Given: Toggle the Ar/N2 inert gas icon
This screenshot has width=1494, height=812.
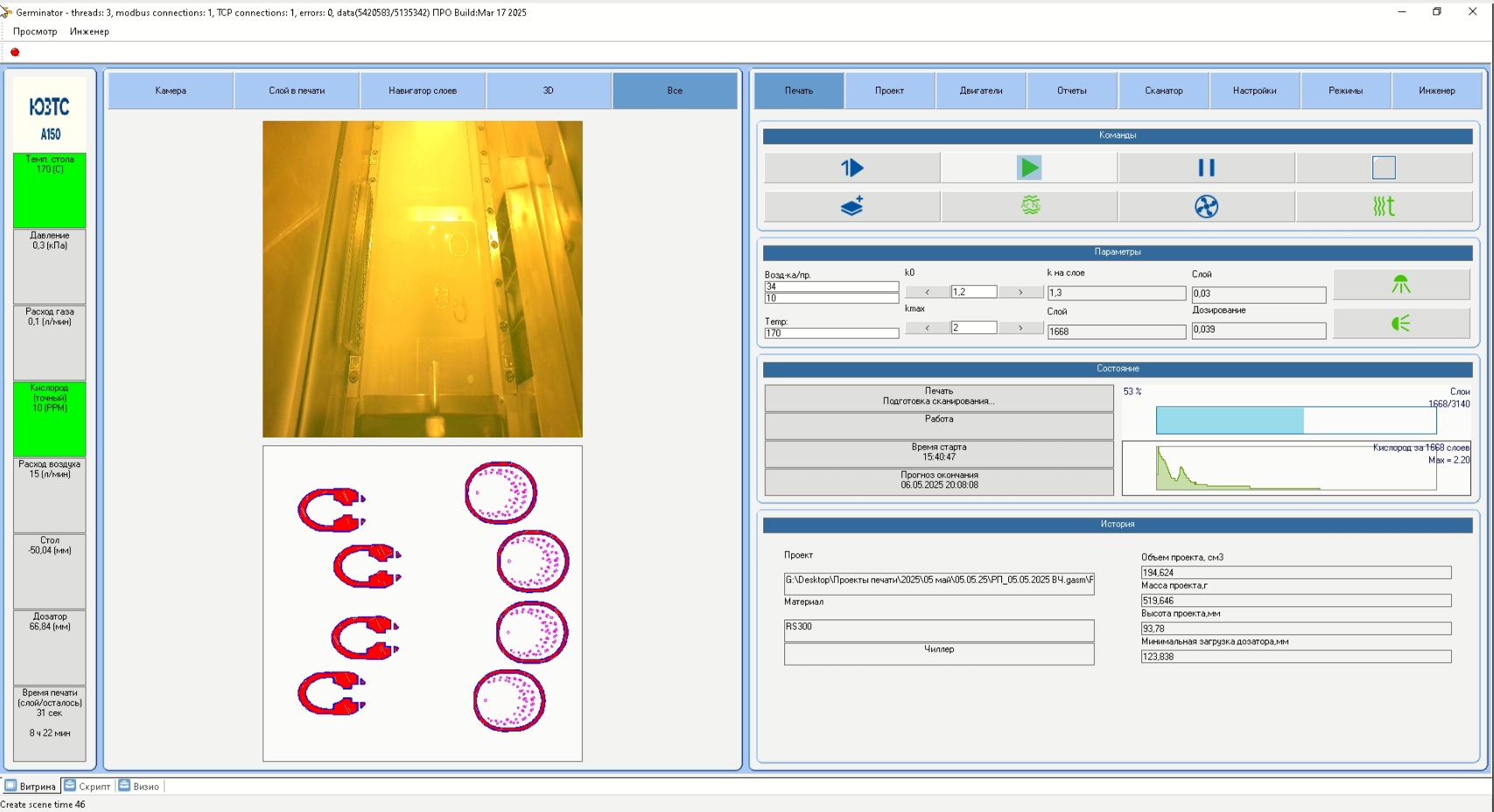Looking at the screenshot, I should (1030, 206).
